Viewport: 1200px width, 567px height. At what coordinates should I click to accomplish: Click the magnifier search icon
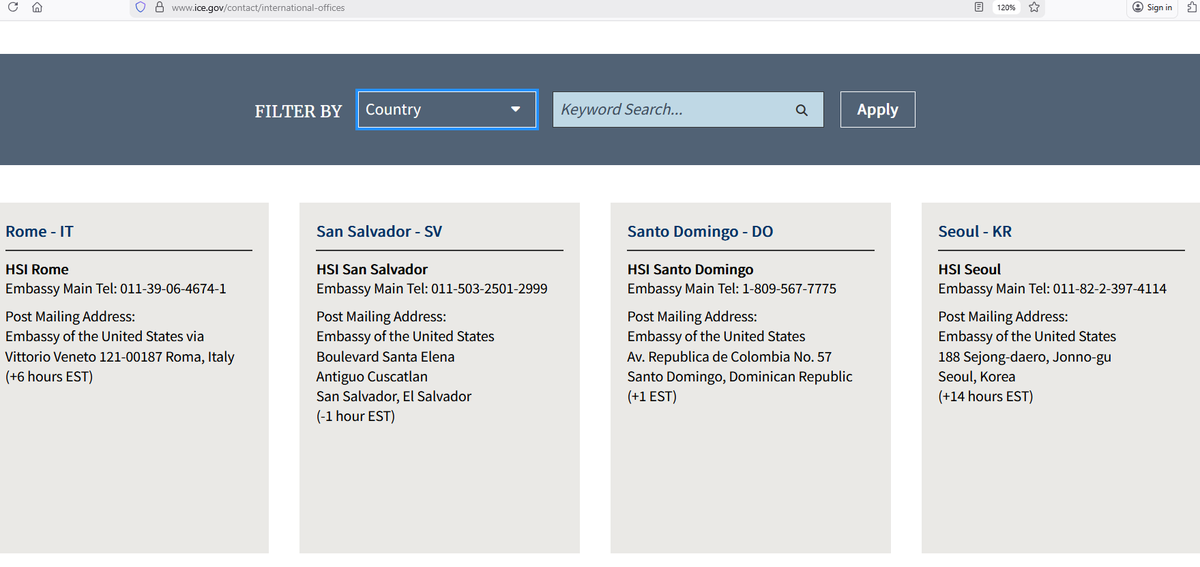click(x=801, y=110)
